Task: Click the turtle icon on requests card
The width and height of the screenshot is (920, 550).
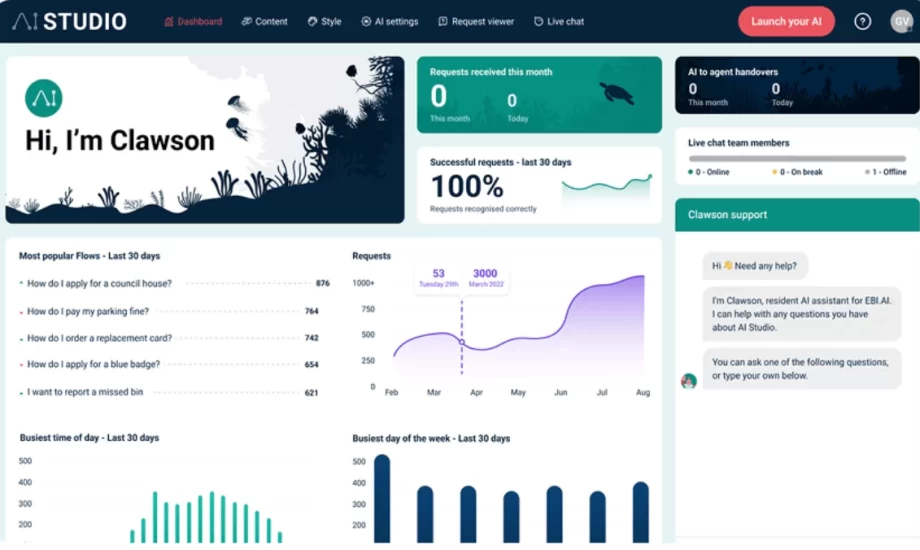Action: 616,93
